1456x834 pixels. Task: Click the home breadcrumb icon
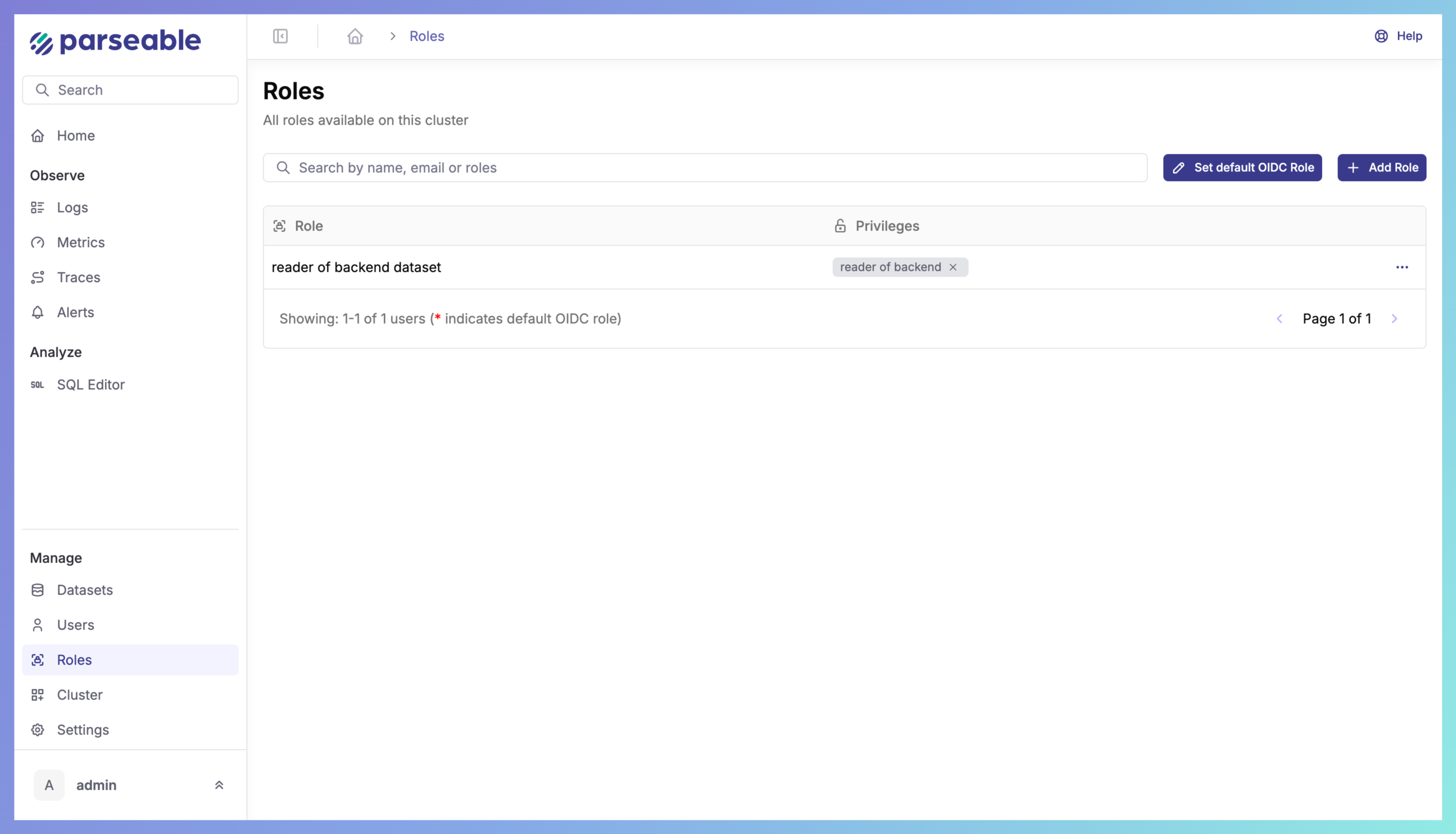coord(355,36)
